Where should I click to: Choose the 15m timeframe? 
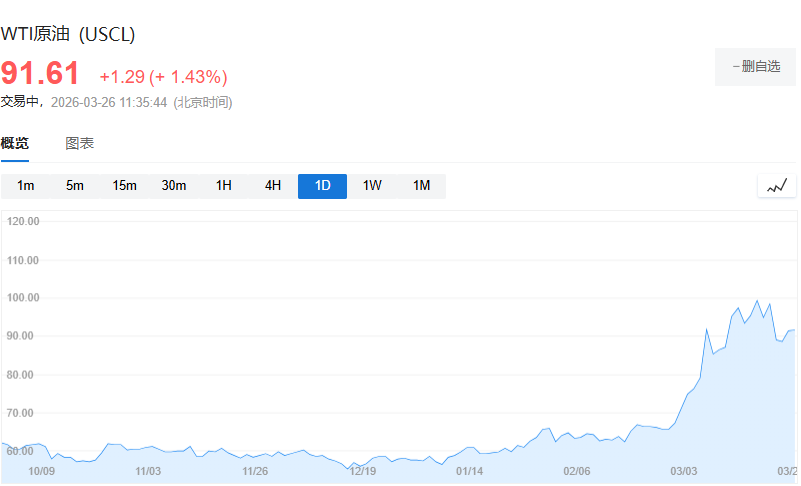tap(125, 186)
